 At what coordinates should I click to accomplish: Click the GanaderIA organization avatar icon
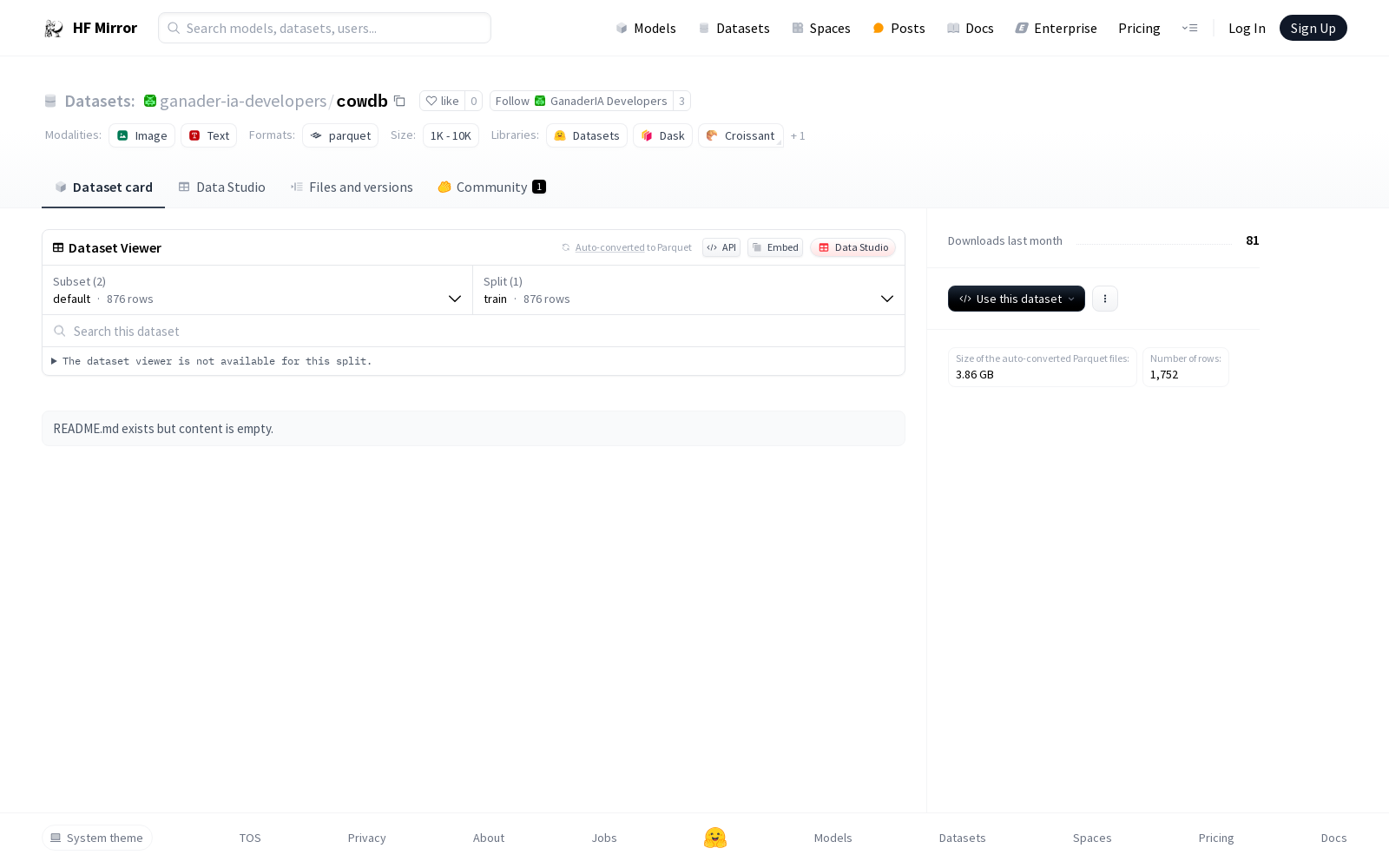coord(150,101)
